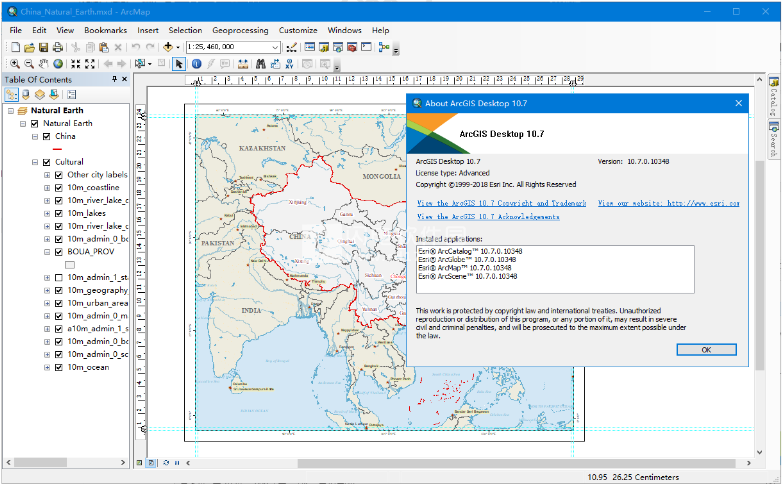Uncheck the 10m_coastline layer

pos(58,188)
